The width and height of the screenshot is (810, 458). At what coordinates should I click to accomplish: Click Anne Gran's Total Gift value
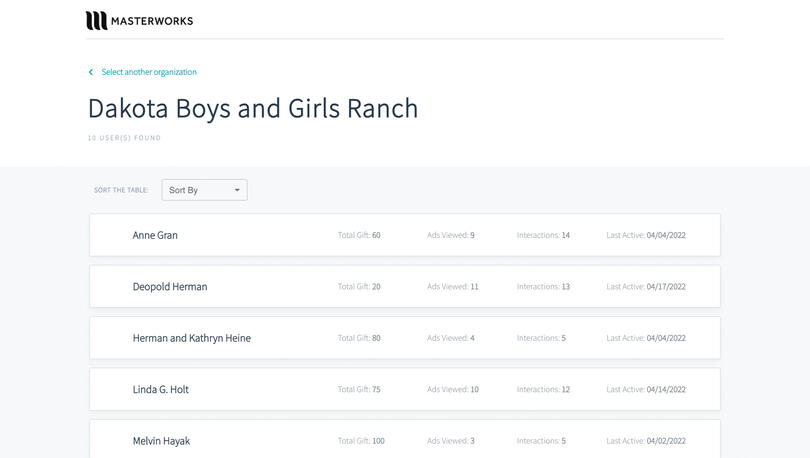pos(376,236)
